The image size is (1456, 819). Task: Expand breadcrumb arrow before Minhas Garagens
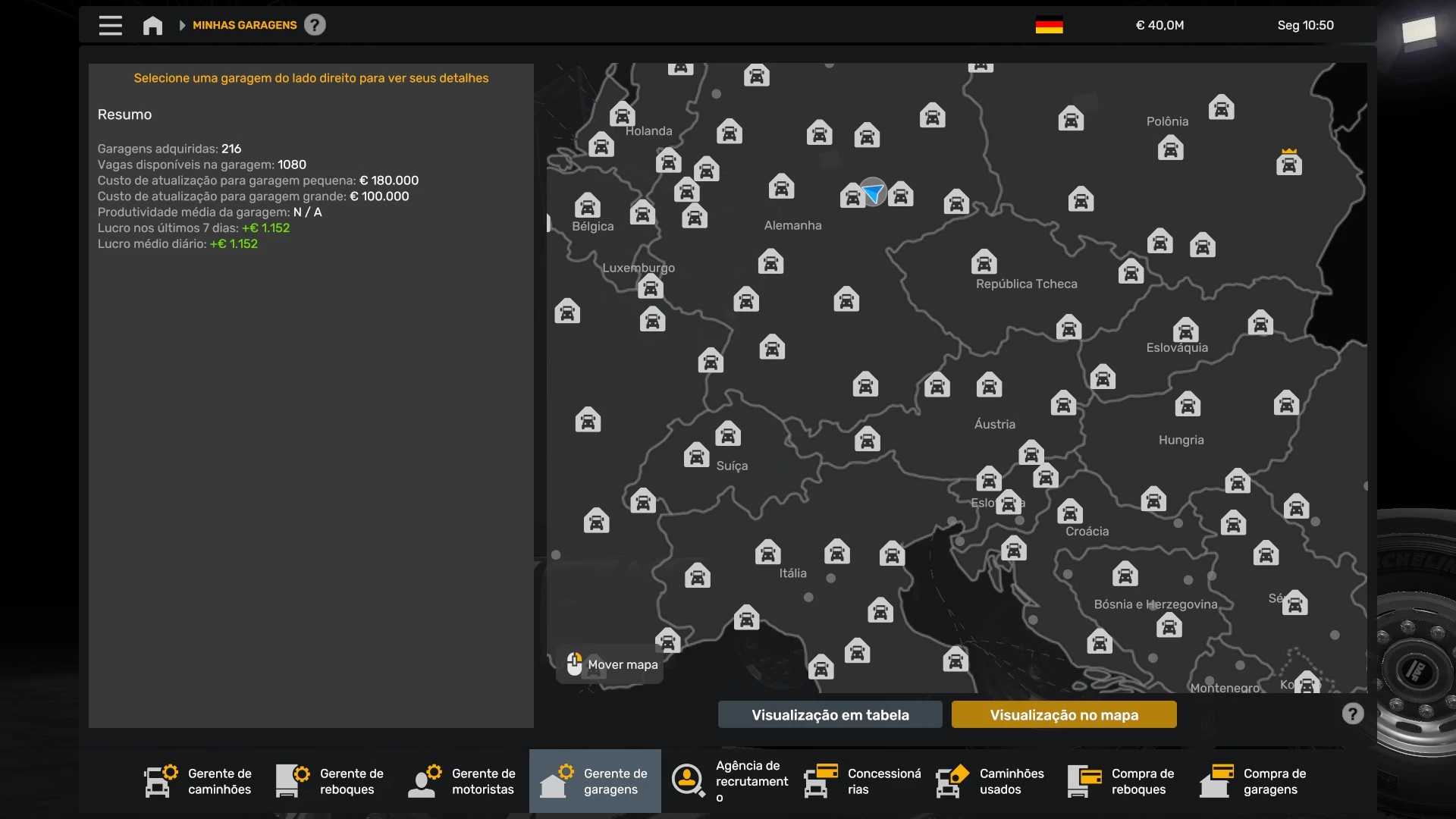(x=182, y=26)
